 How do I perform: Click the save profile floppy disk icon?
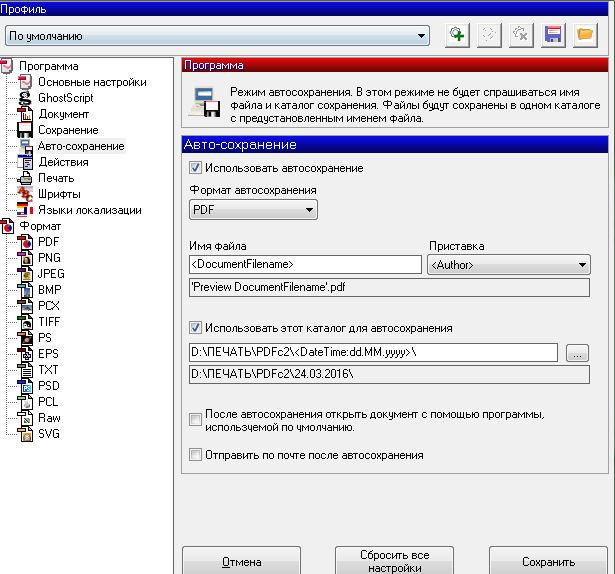tap(552, 35)
